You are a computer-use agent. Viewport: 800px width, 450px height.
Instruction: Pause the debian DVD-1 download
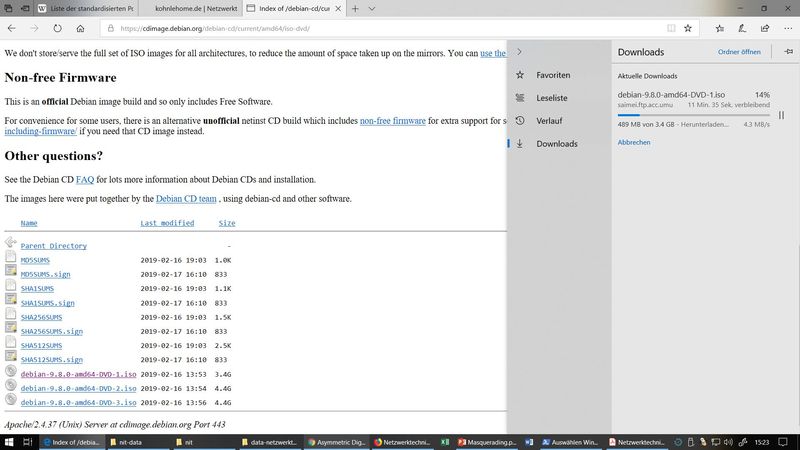pos(781,115)
